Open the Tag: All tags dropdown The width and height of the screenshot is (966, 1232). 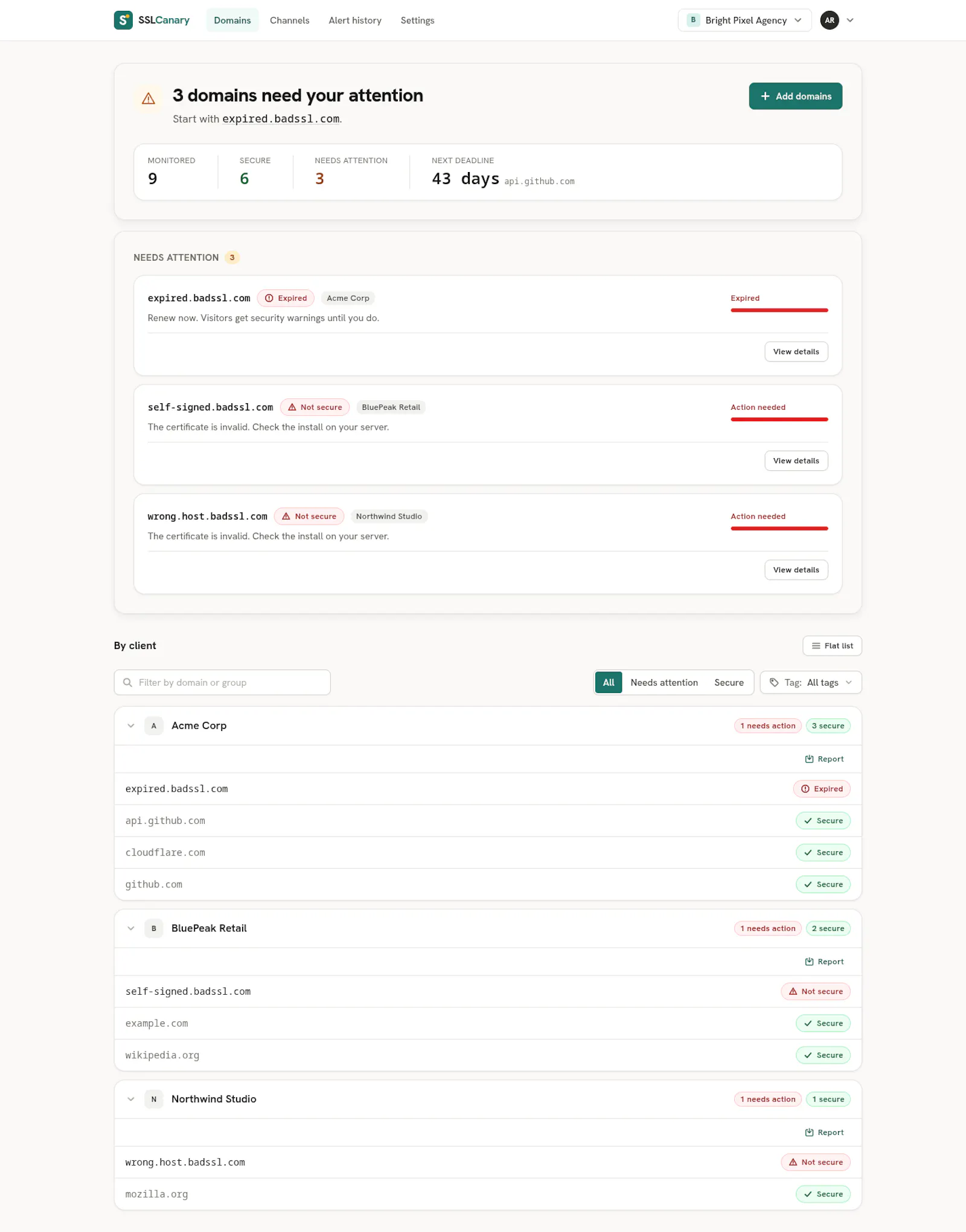(811, 682)
